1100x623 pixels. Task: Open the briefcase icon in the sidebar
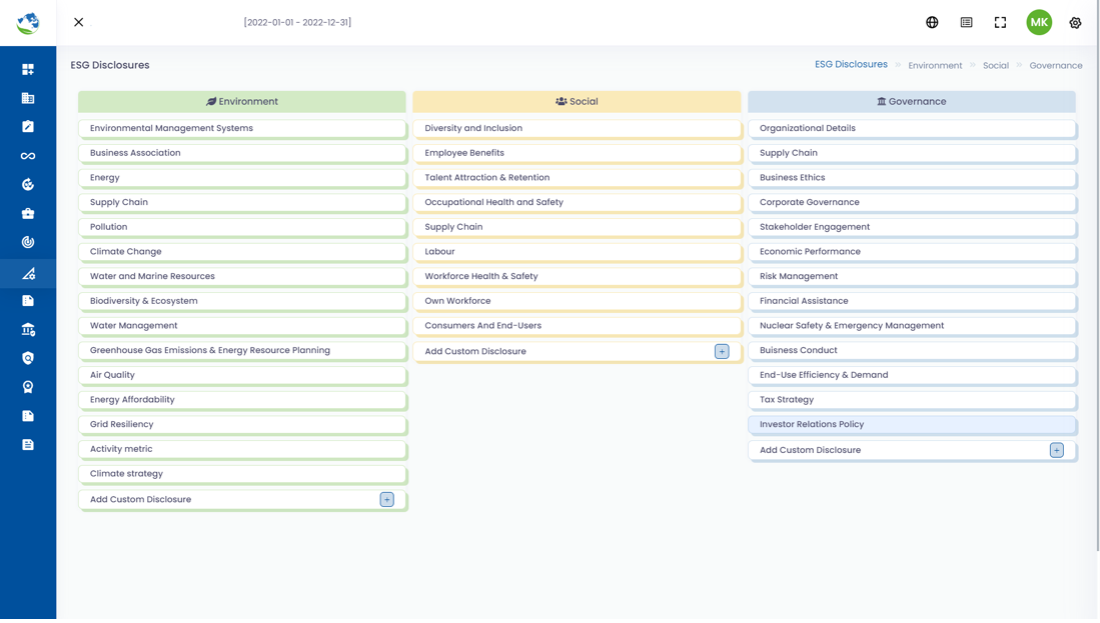[x=27, y=213]
